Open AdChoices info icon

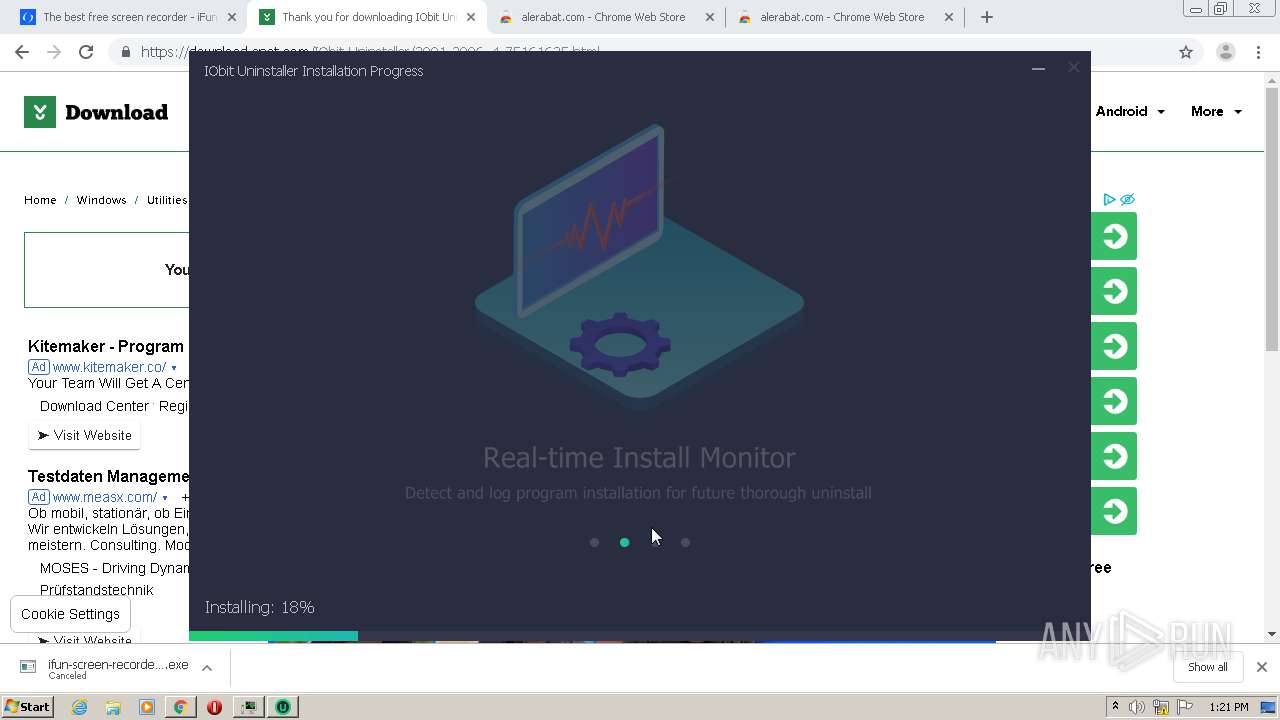point(1109,199)
